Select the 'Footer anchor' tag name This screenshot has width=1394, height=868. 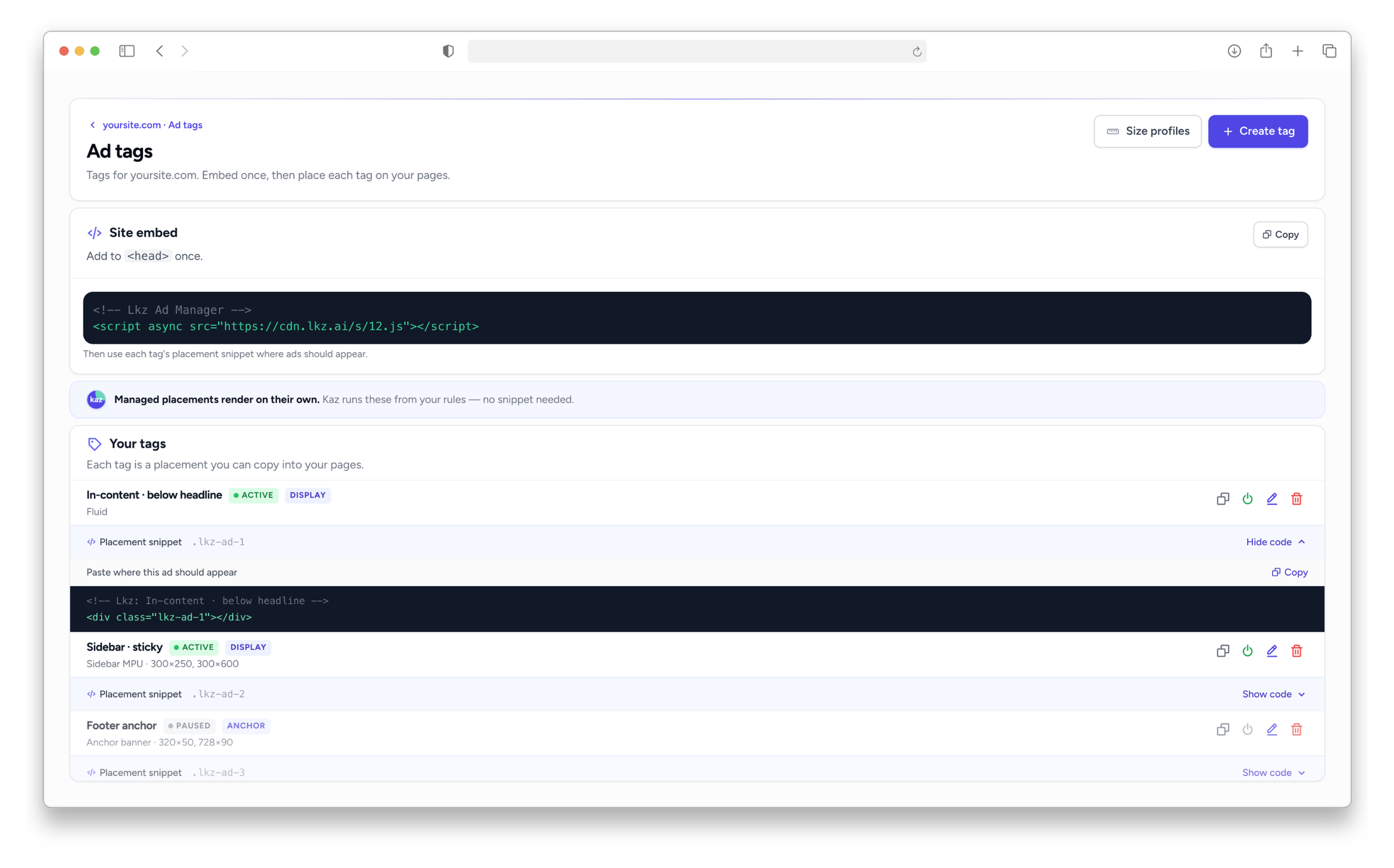pos(121,725)
